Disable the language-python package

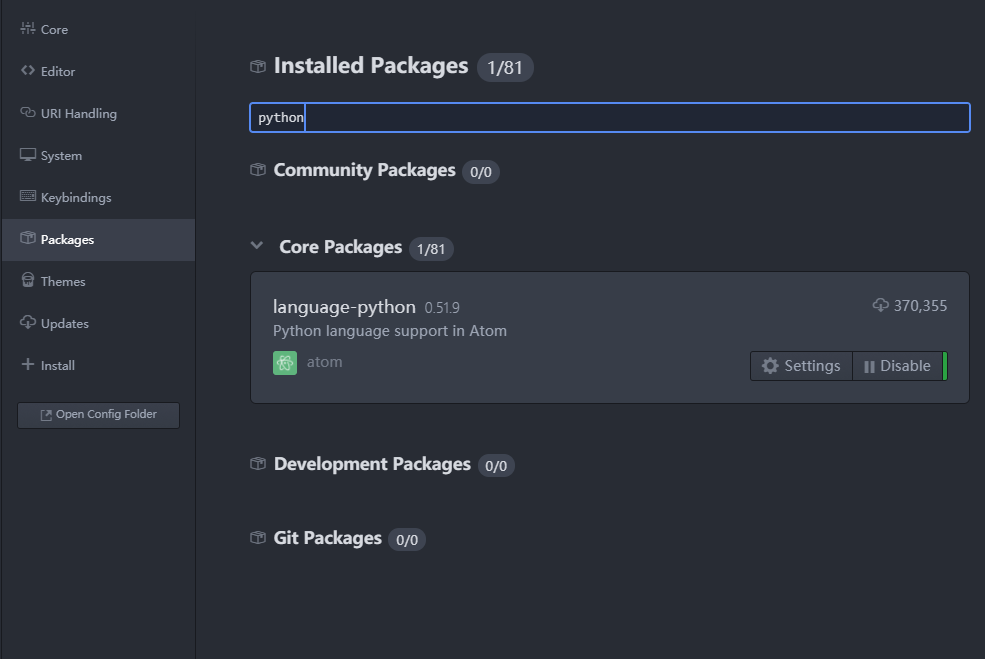point(897,366)
